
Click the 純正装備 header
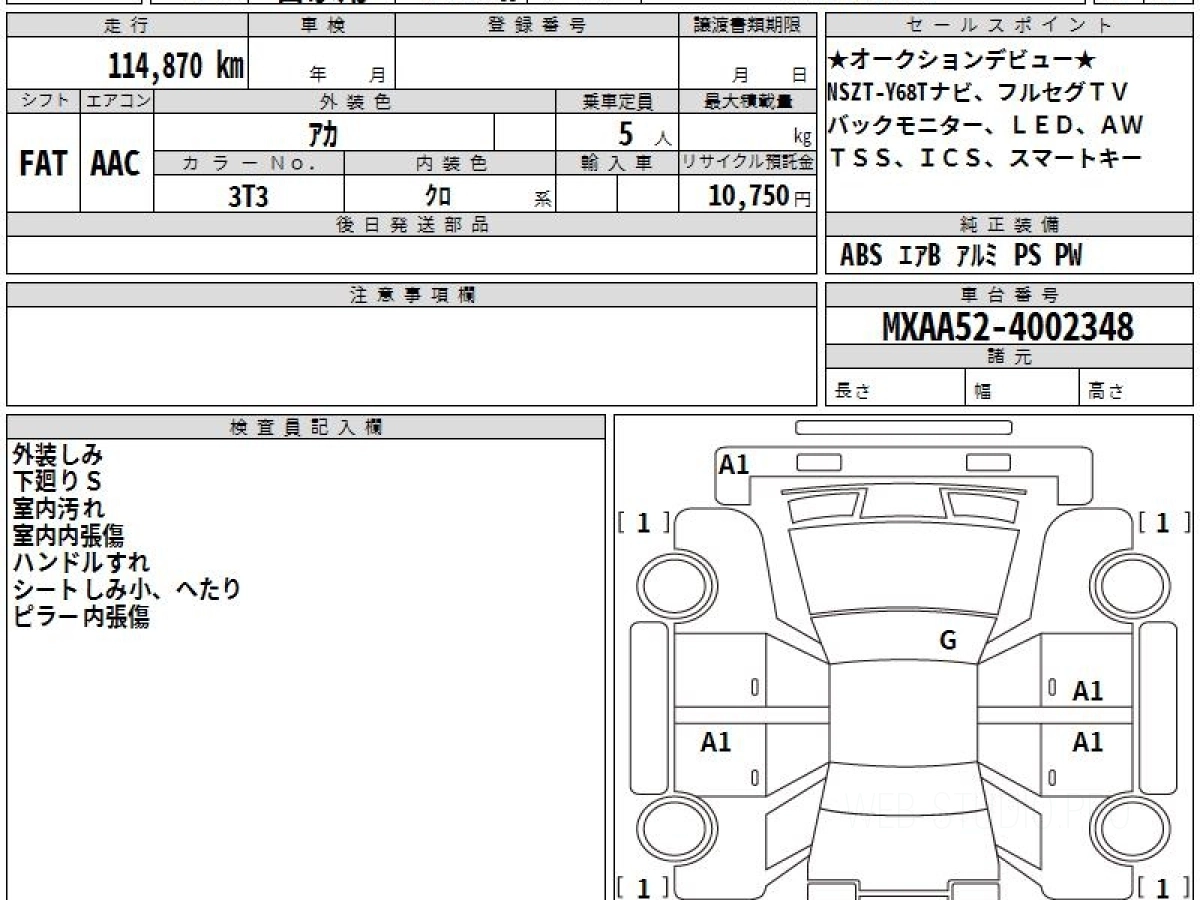1009,225
